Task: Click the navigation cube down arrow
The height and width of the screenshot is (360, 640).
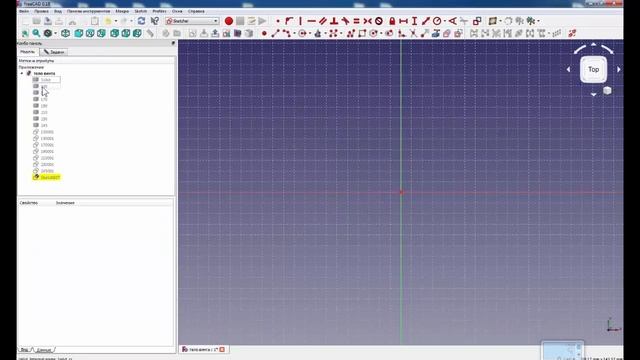Action: [593, 94]
